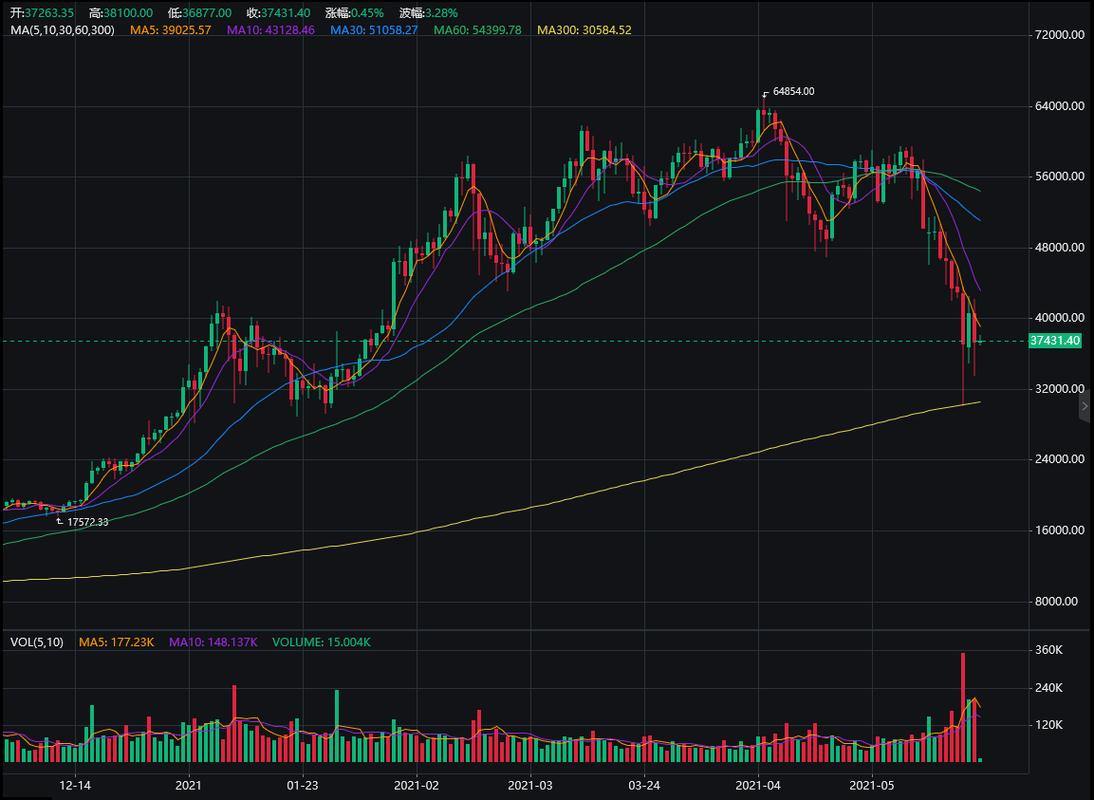Click the volume MA5 177.23K label

tap(116, 642)
